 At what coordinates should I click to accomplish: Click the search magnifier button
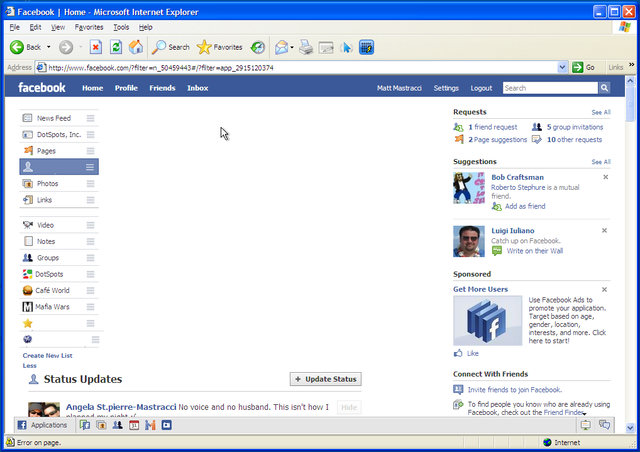tap(604, 88)
